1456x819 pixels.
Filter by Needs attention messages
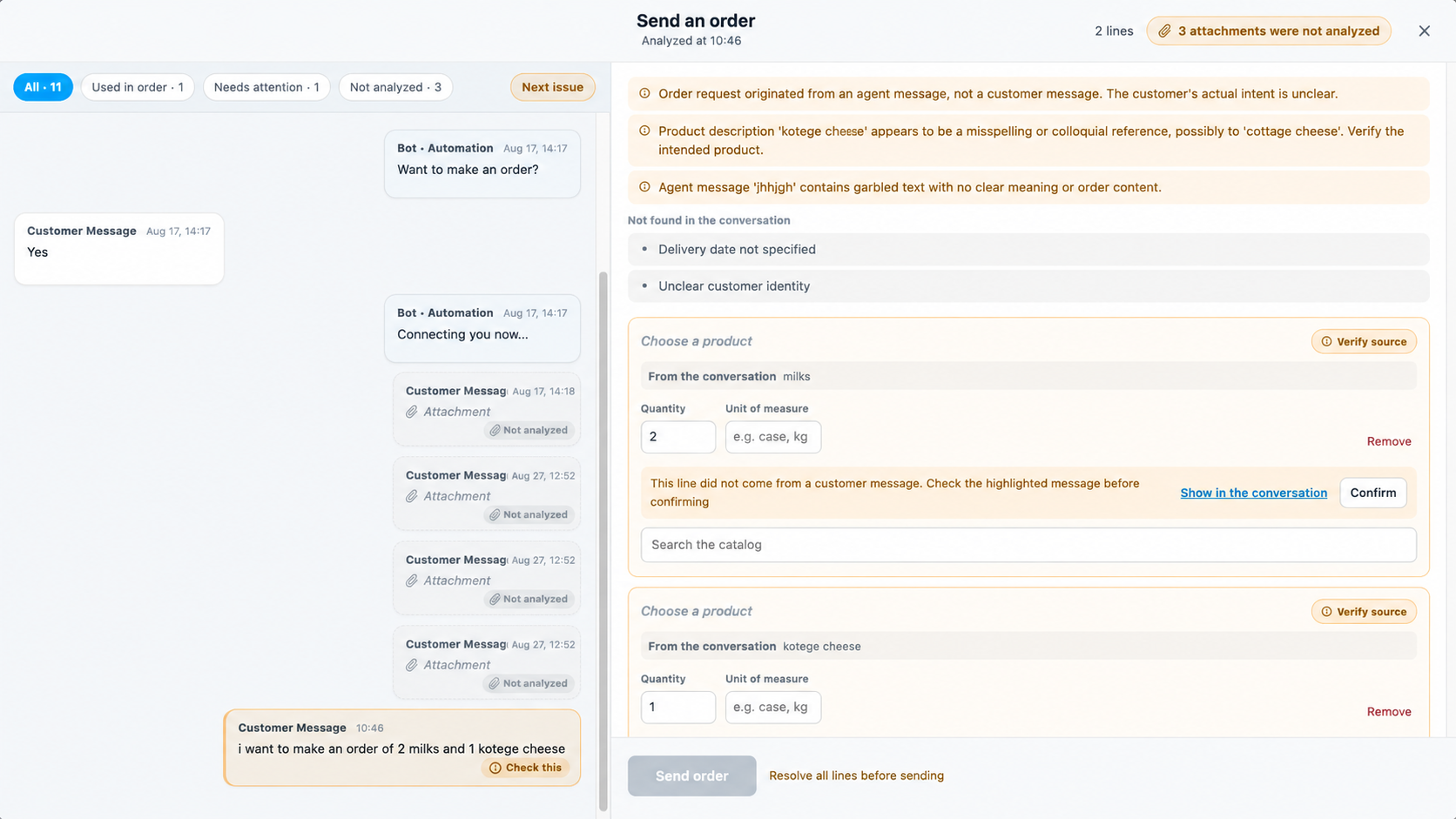266,87
